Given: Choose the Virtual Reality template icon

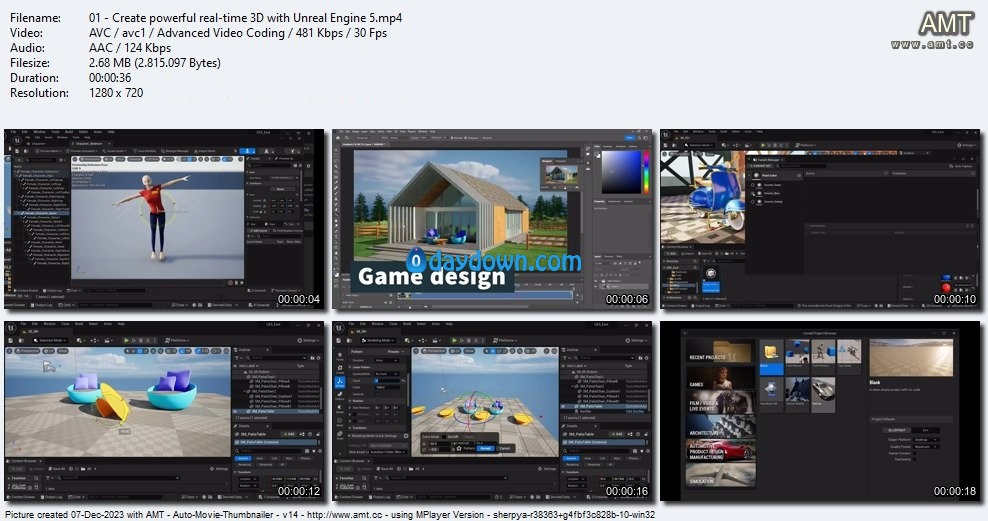Looking at the screenshot, I should [797, 390].
